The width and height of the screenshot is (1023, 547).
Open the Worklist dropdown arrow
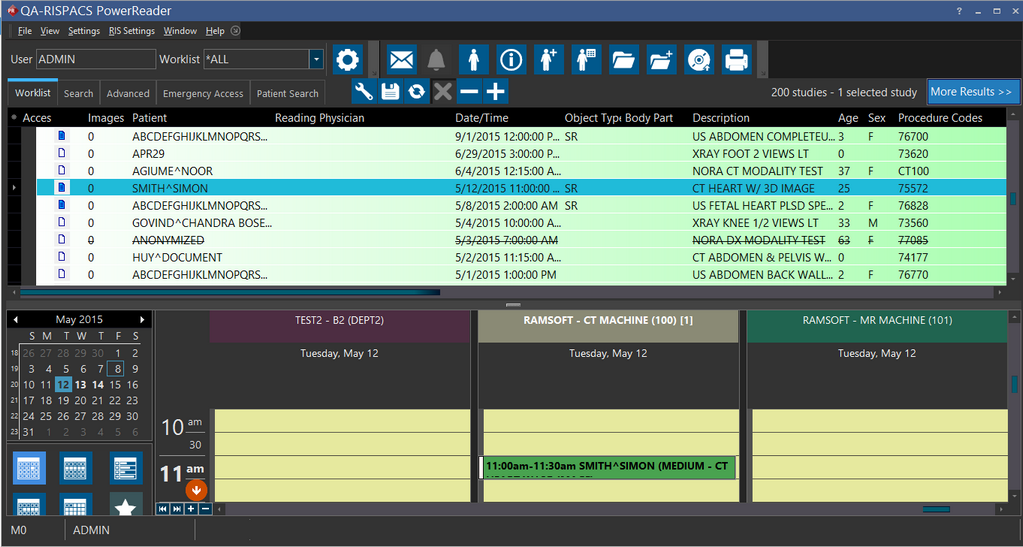[316, 60]
